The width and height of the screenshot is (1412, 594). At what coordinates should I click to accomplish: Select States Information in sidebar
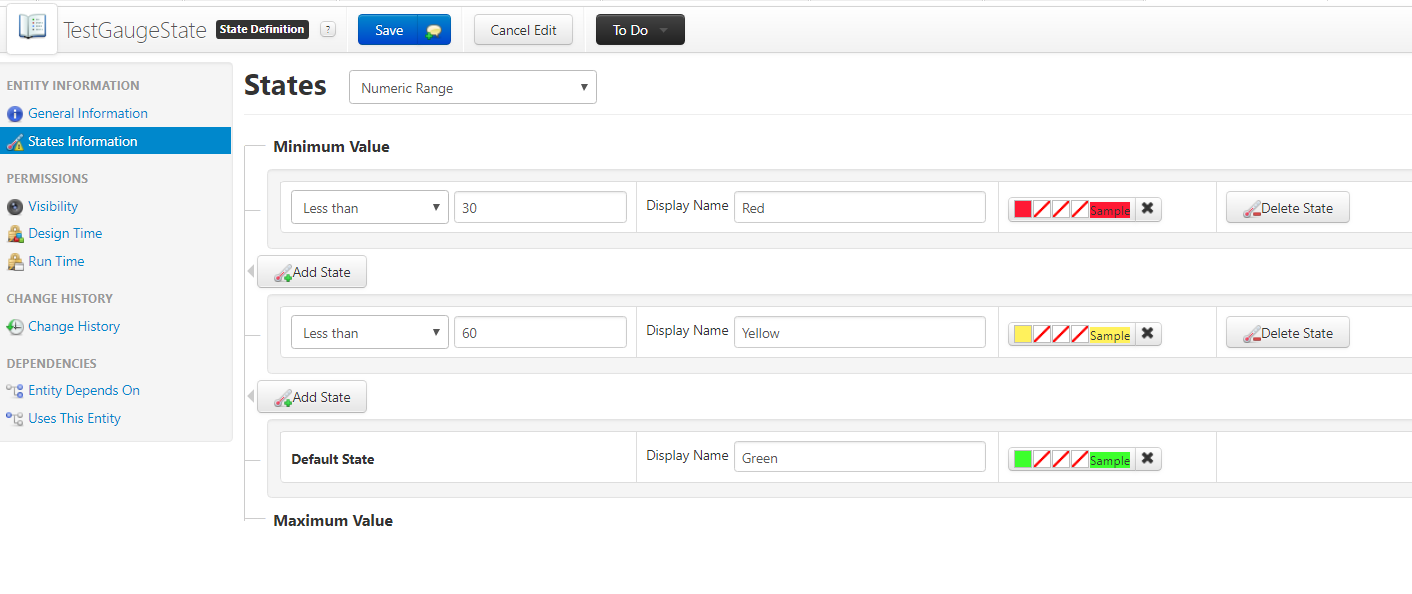point(115,141)
